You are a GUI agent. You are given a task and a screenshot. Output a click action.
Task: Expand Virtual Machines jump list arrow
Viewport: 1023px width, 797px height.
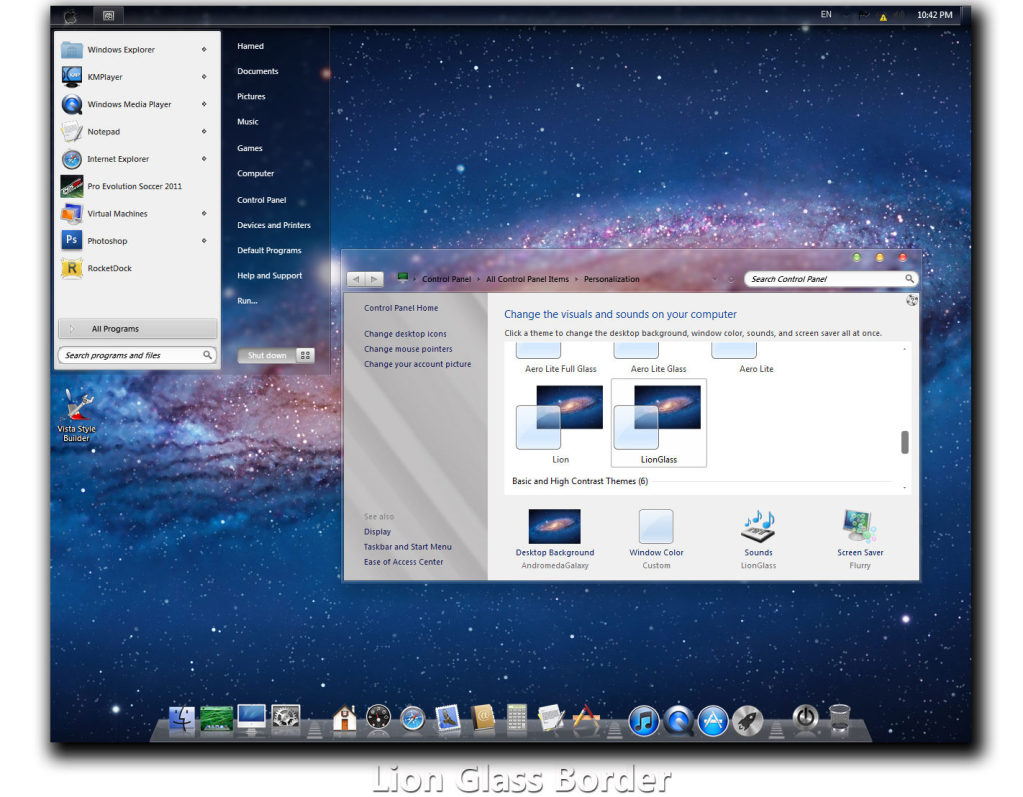coord(204,213)
